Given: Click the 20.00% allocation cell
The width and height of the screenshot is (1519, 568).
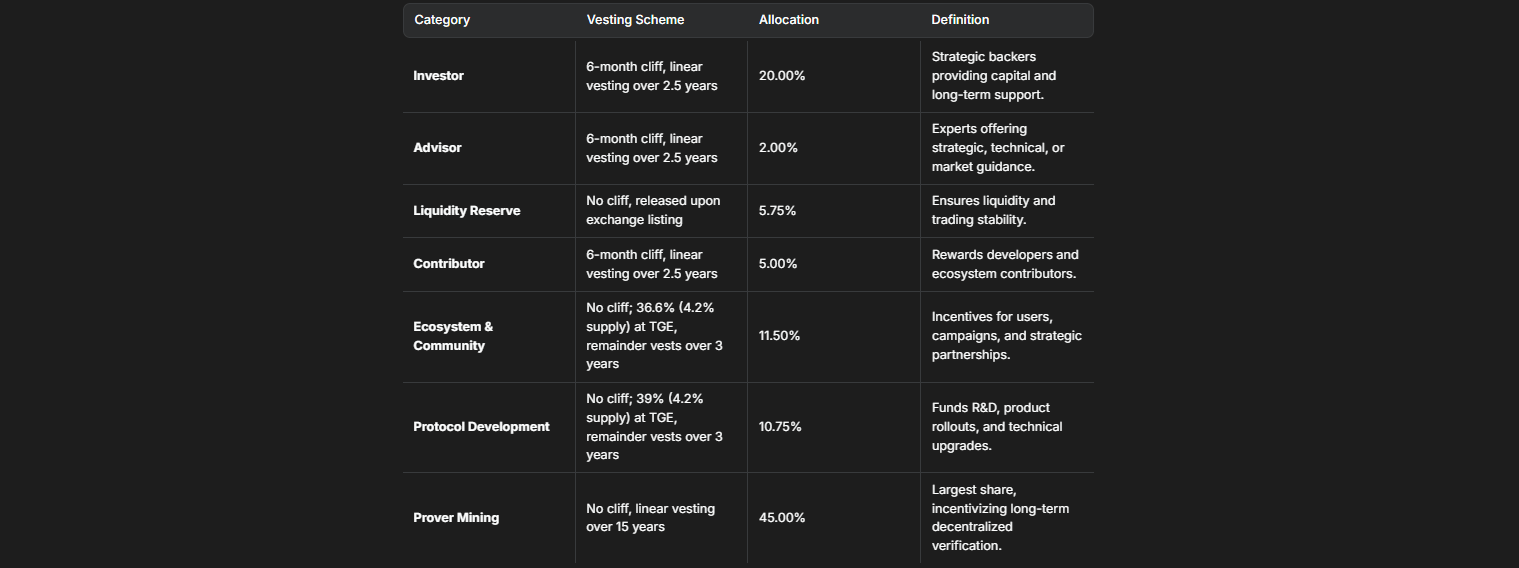Looking at the screenshot, I should [x=782, y=76].
